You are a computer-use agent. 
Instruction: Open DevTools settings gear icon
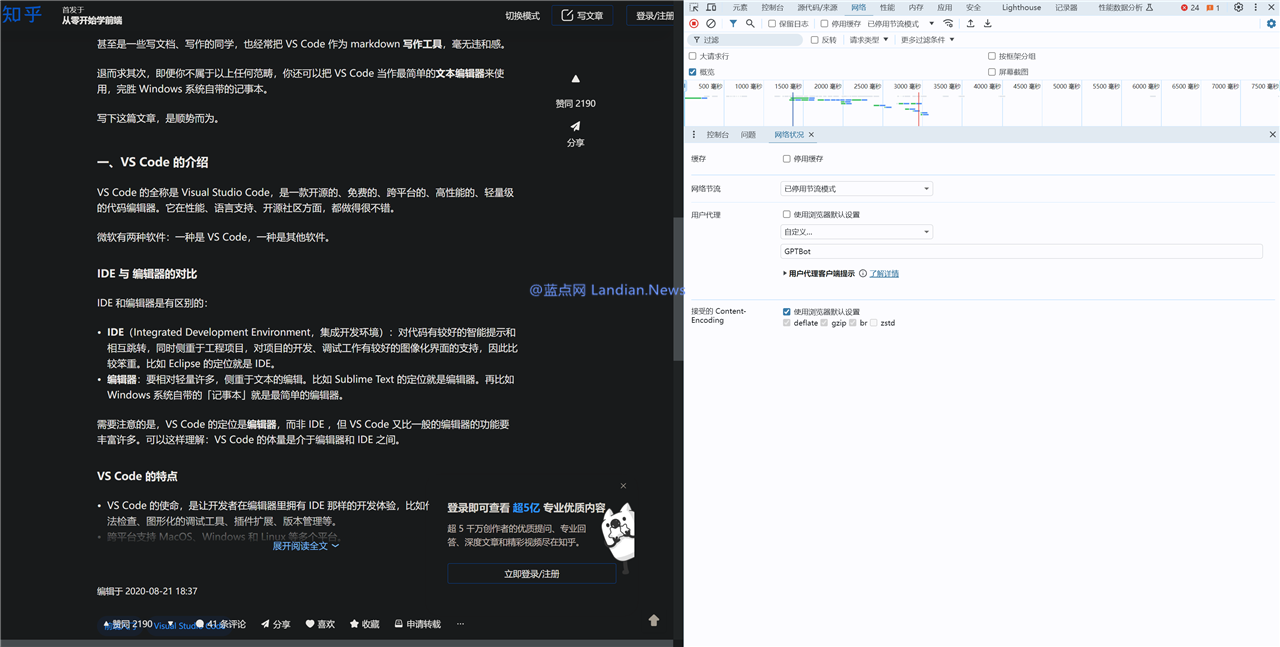pos(1238,7)
